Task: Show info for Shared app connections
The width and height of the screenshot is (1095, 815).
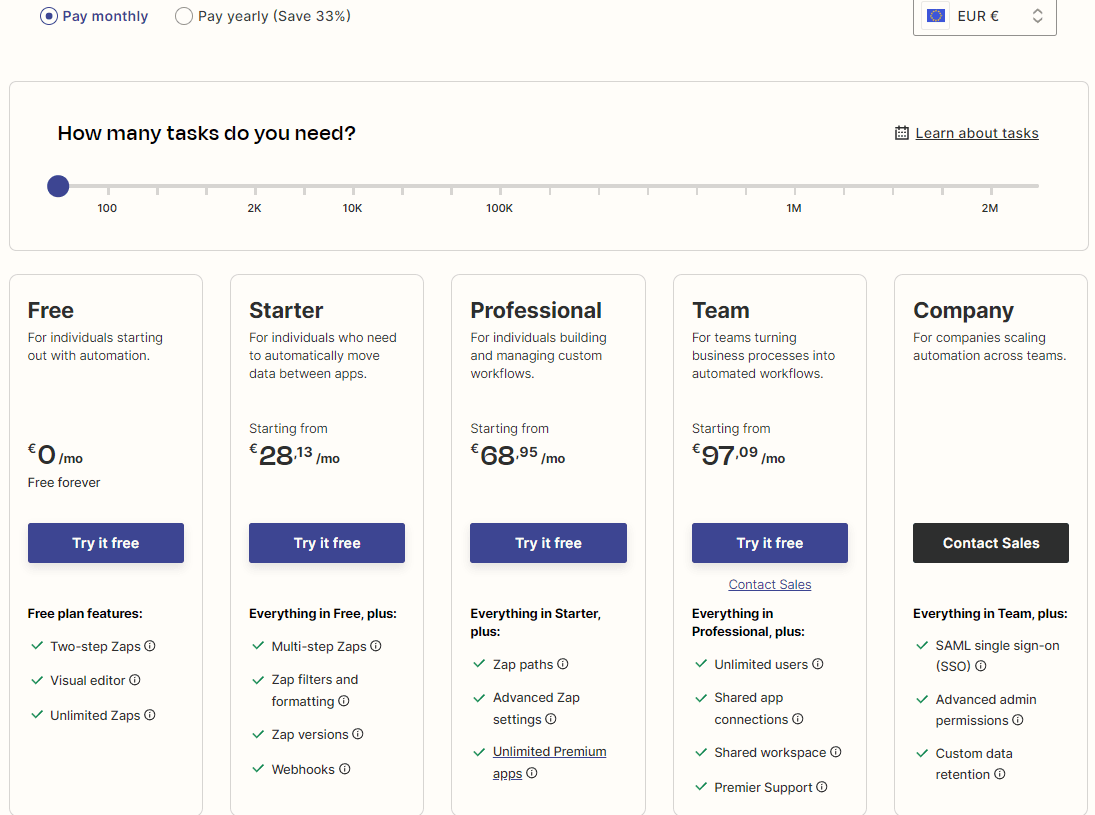Action: 798,718
